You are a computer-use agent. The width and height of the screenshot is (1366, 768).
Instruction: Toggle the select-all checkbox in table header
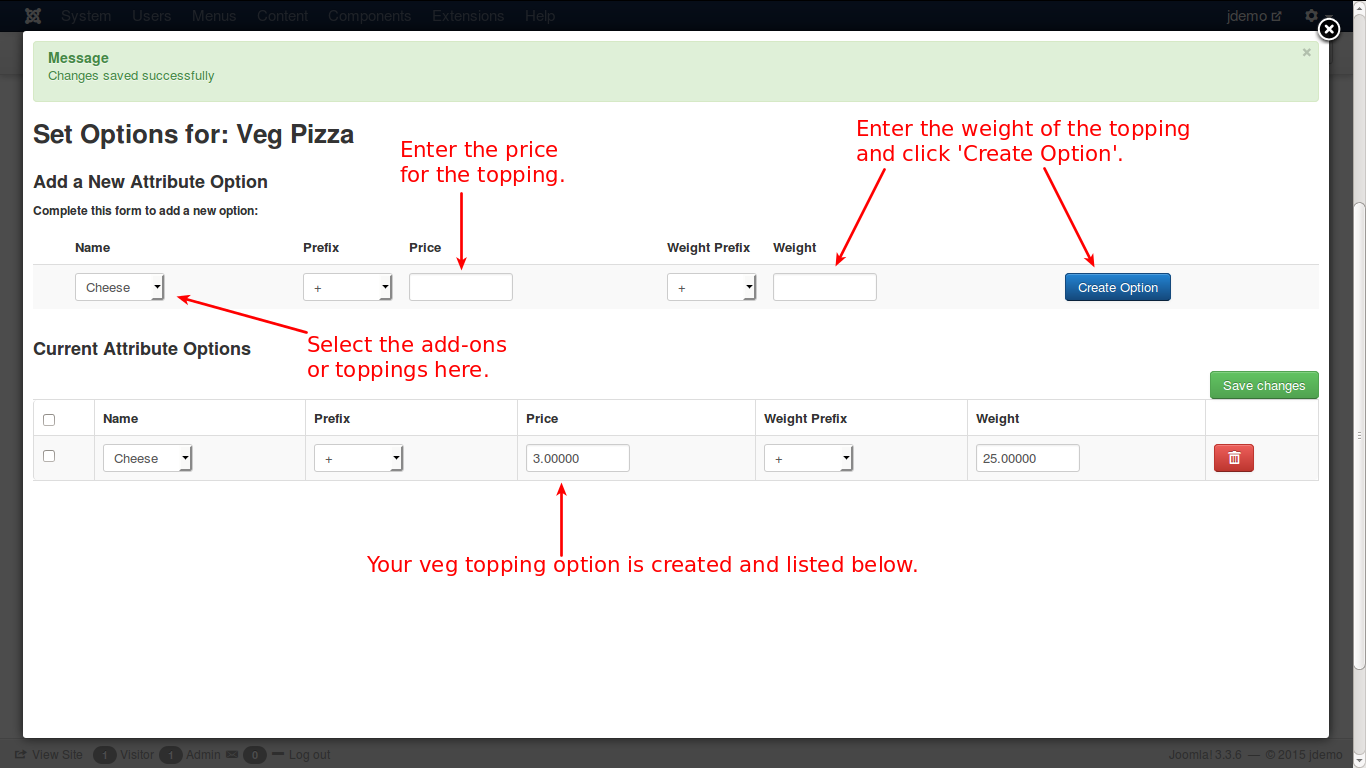click(49, 420)
